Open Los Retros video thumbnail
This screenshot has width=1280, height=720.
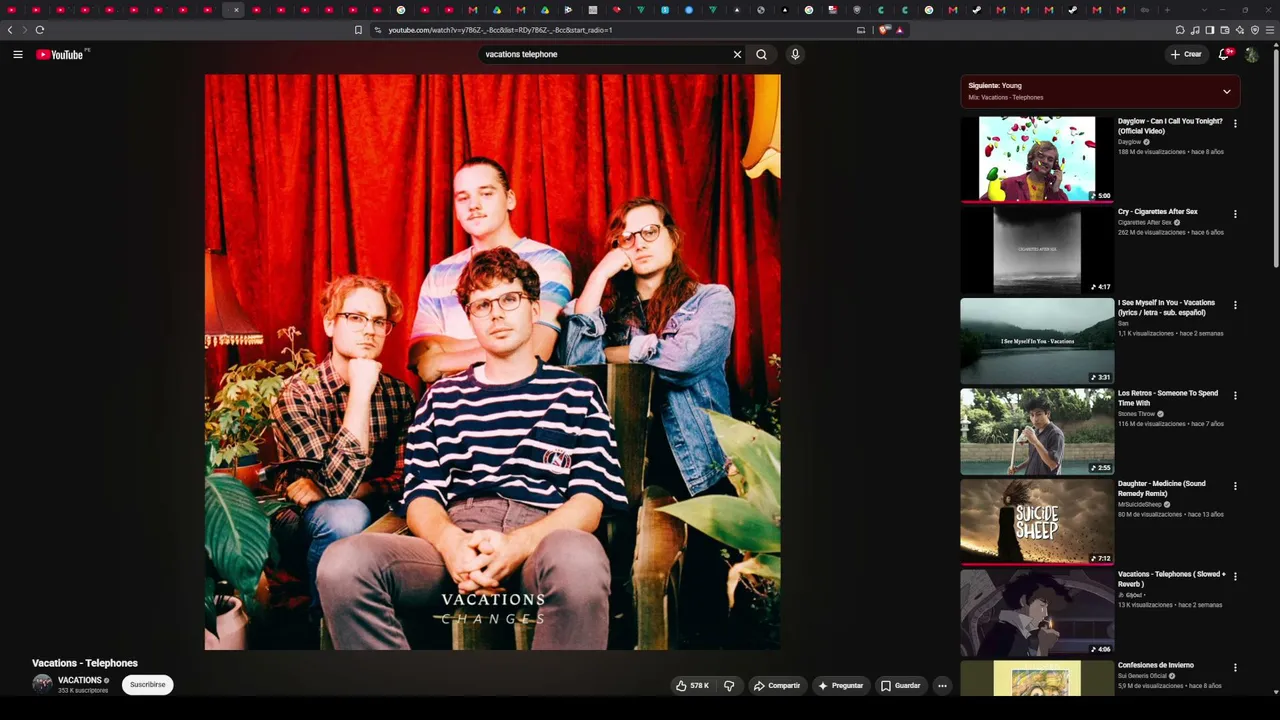point(1037,431)
